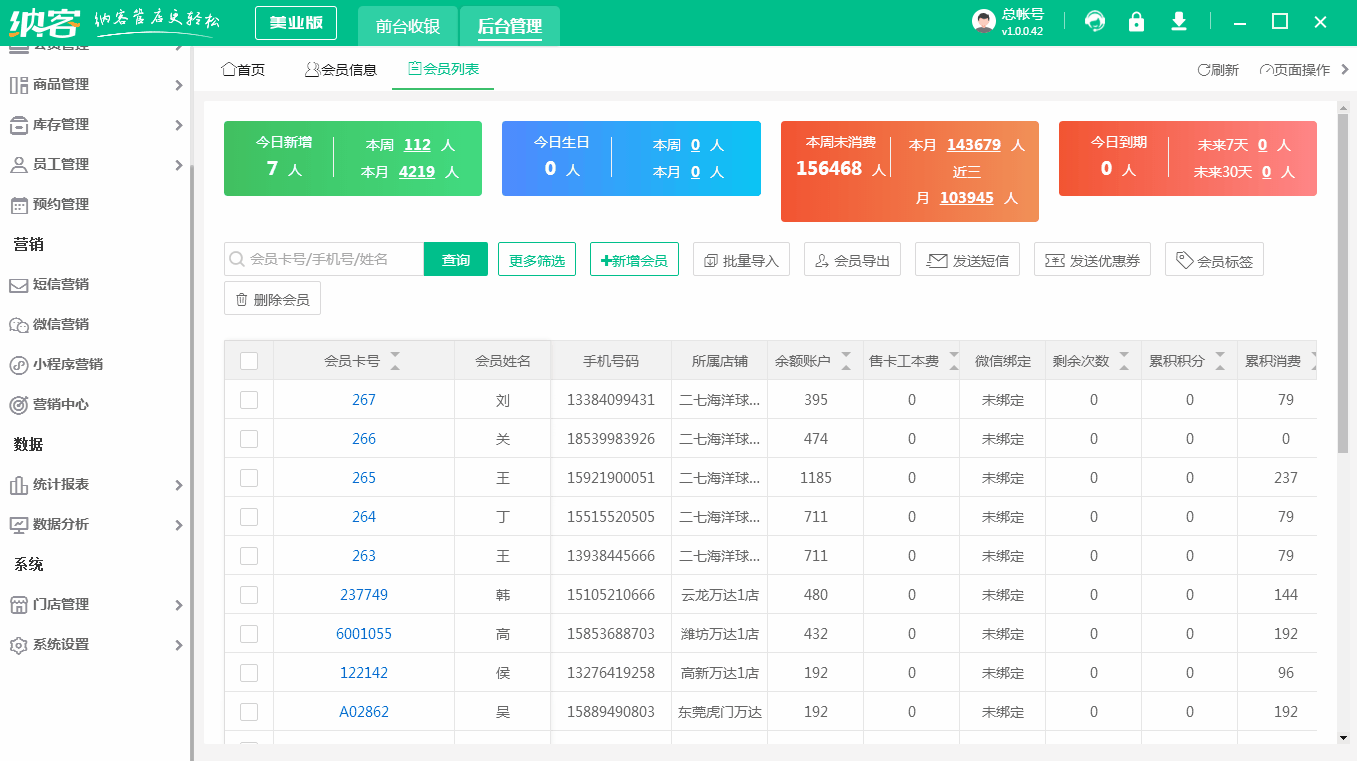
Task: Click the green 查询 search button
Action: [455, 258]
